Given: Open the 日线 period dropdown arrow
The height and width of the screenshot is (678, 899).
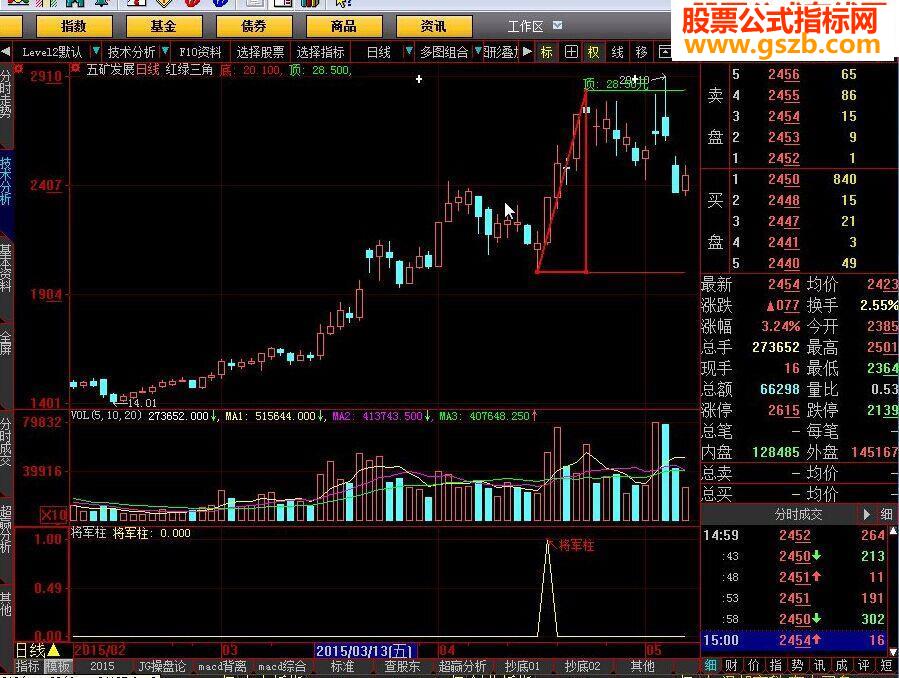Looking at the screenshot, I should click(408, 52).
